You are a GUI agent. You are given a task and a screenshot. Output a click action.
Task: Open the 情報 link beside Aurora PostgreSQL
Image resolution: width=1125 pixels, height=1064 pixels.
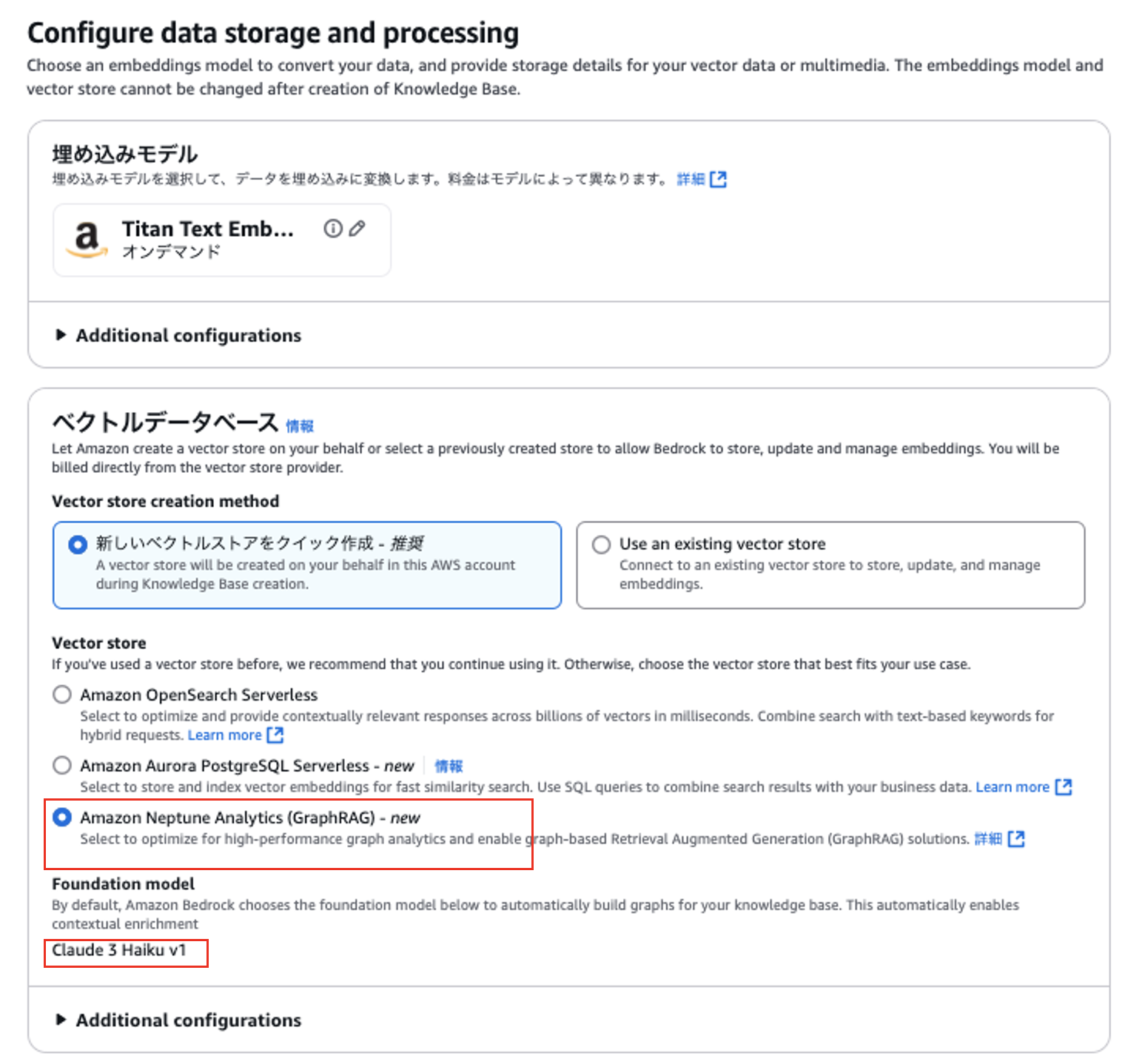(x=449, y=766)
